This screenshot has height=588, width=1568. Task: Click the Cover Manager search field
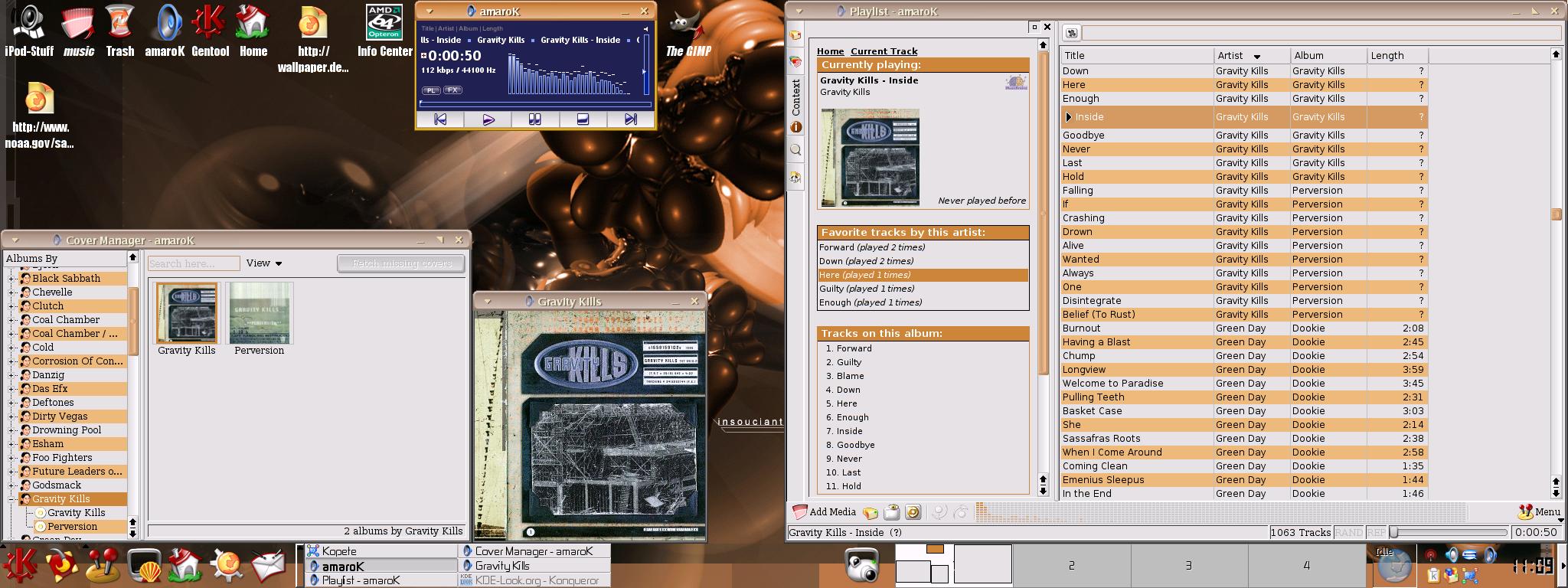click(194, 263)
